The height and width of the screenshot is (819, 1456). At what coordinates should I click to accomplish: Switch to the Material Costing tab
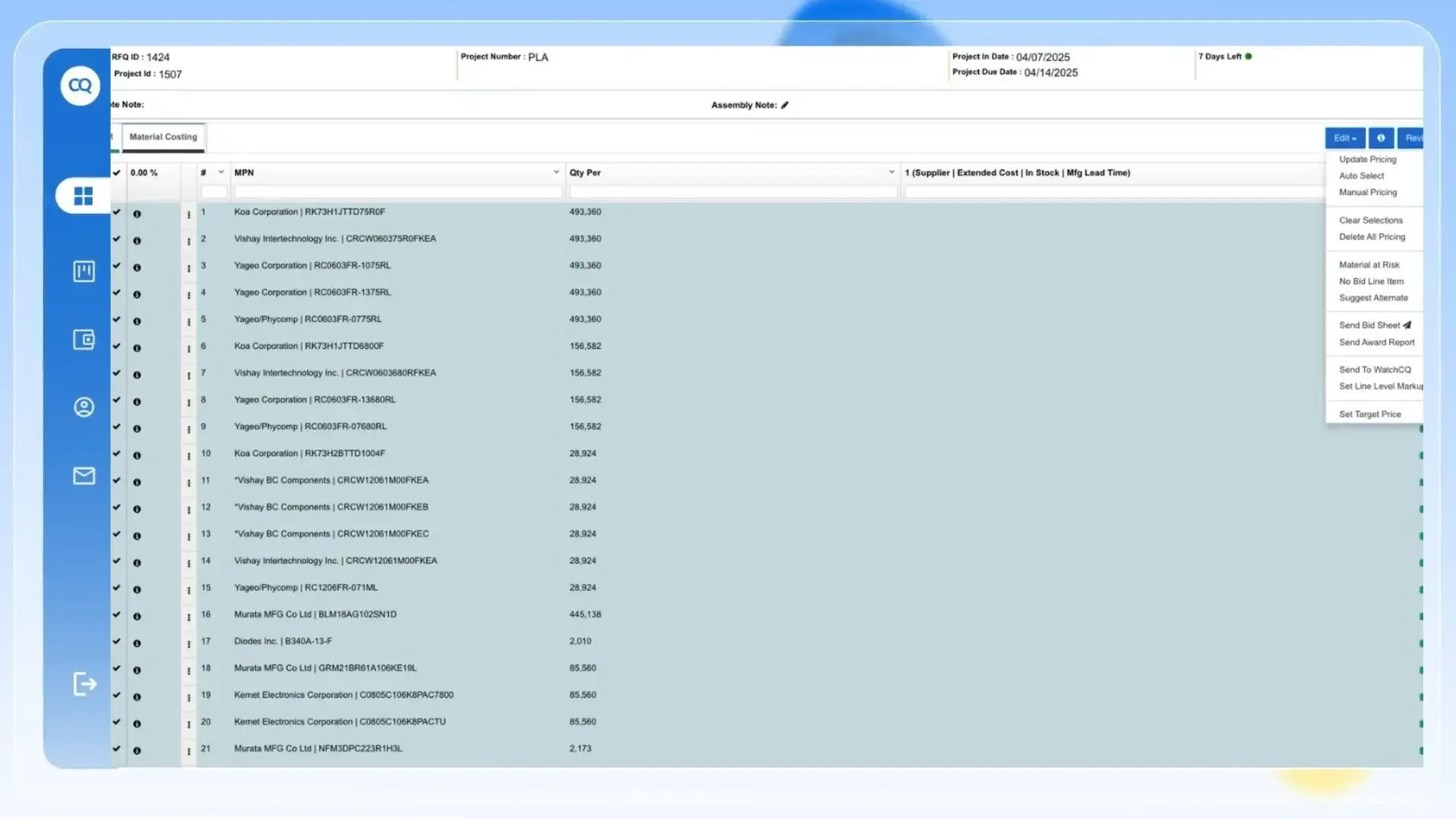click(163, 137)
